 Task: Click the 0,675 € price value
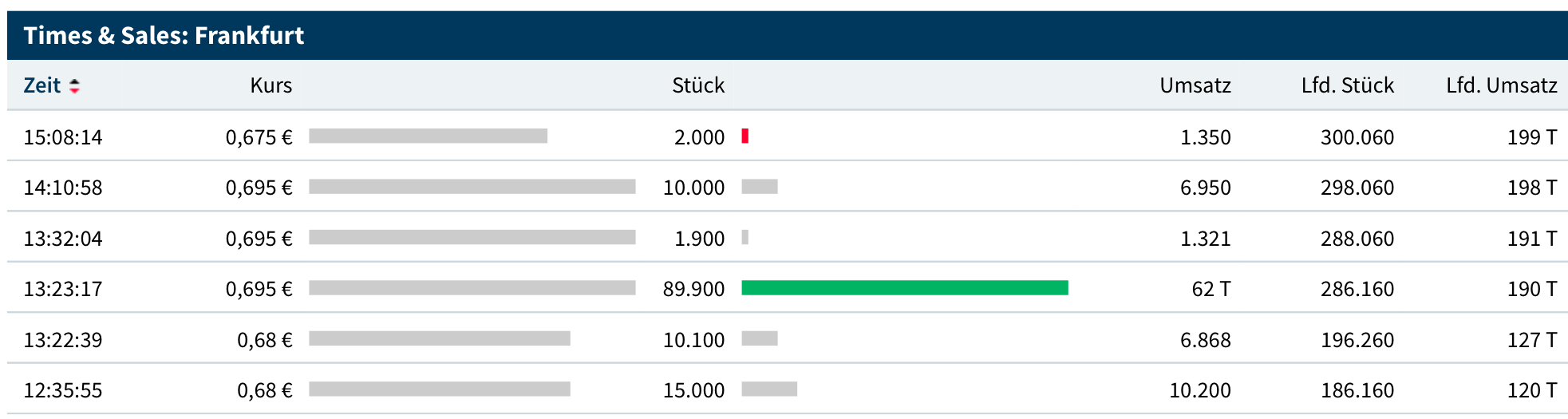coord(259,137)
